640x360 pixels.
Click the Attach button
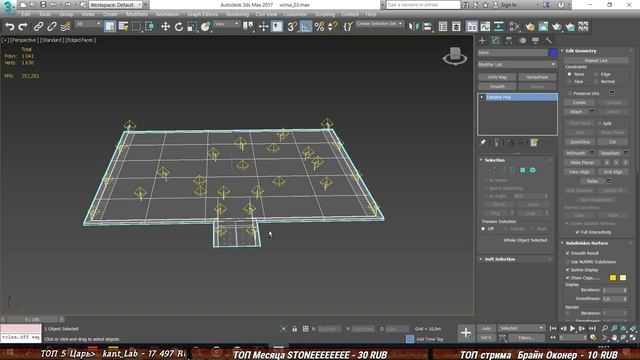(x=576, y=111)
